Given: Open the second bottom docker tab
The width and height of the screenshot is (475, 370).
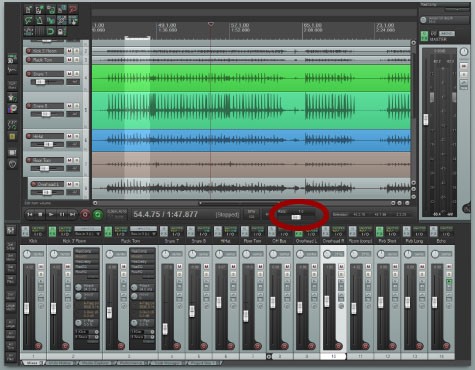Looking at the screenshot, I should tap(60, 363).
